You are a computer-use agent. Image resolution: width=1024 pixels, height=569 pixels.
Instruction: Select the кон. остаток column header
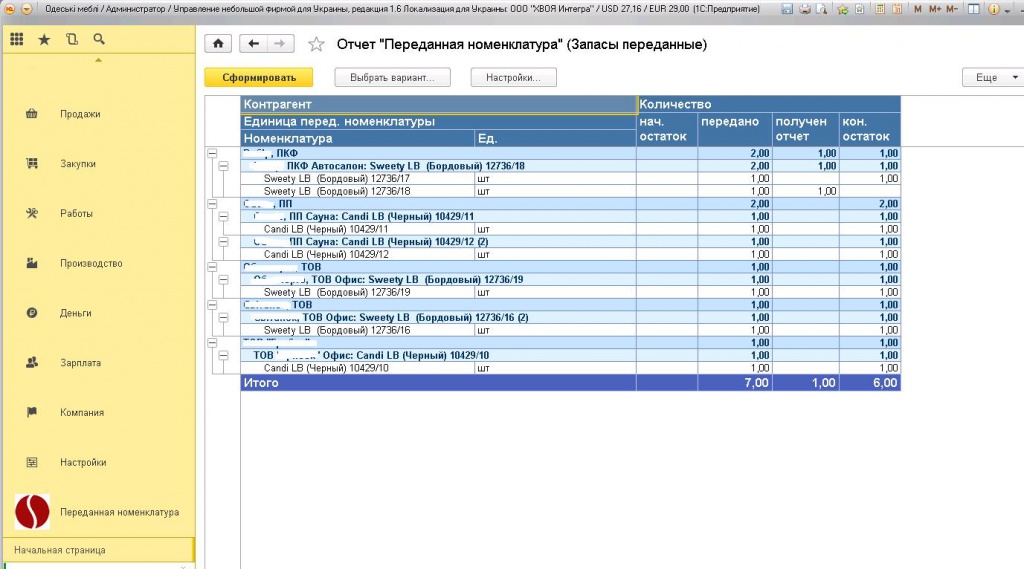point(869,129)
